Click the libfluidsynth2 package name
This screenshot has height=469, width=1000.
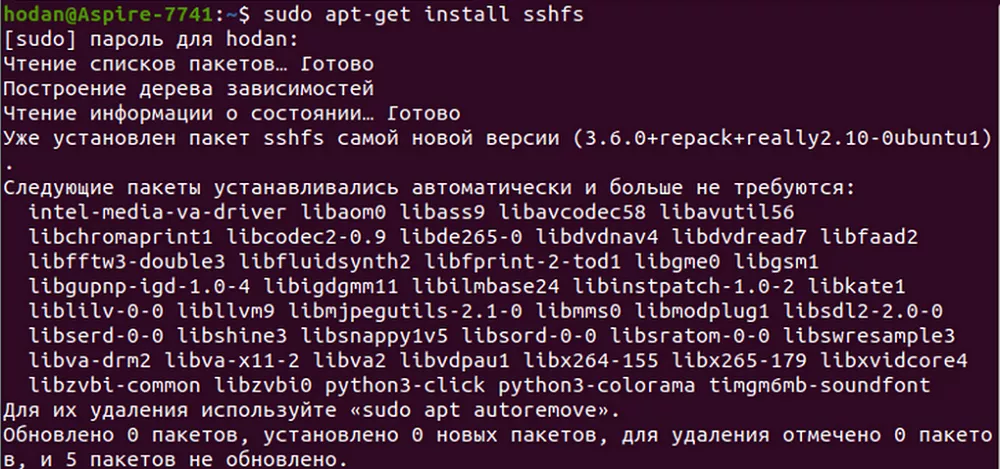coord(325,262)
